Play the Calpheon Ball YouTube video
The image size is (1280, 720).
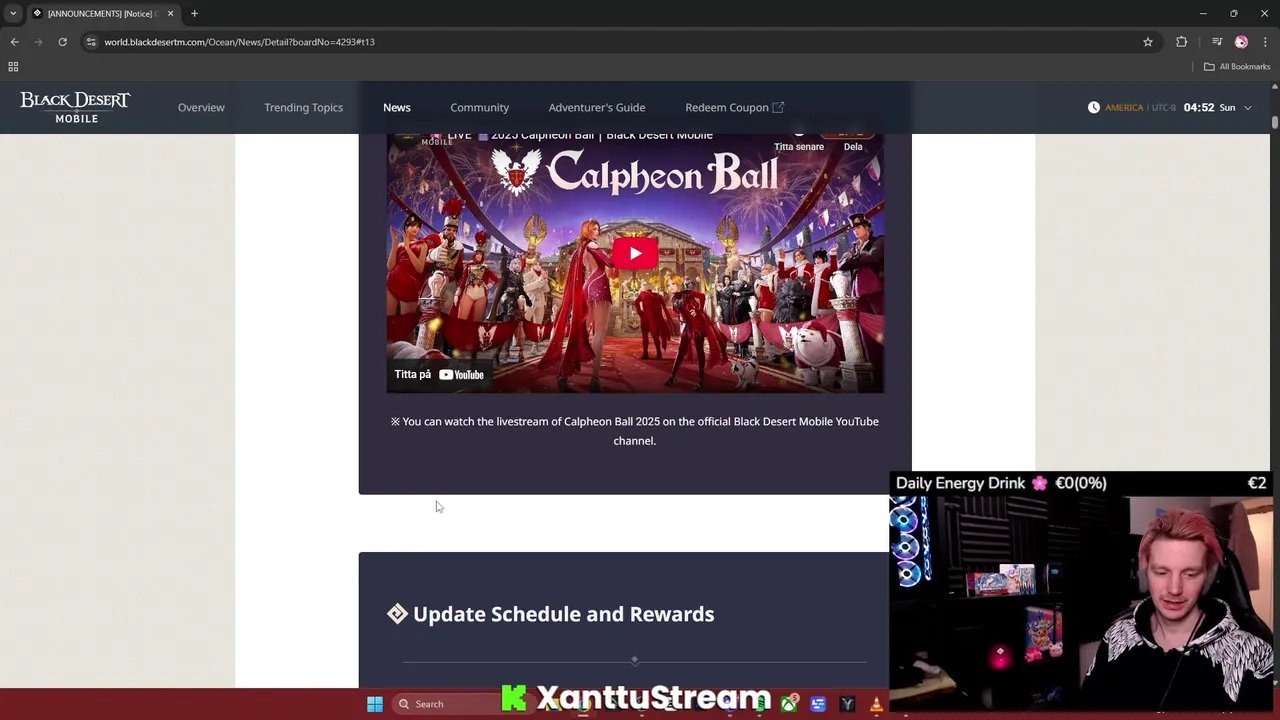[635, 253]
